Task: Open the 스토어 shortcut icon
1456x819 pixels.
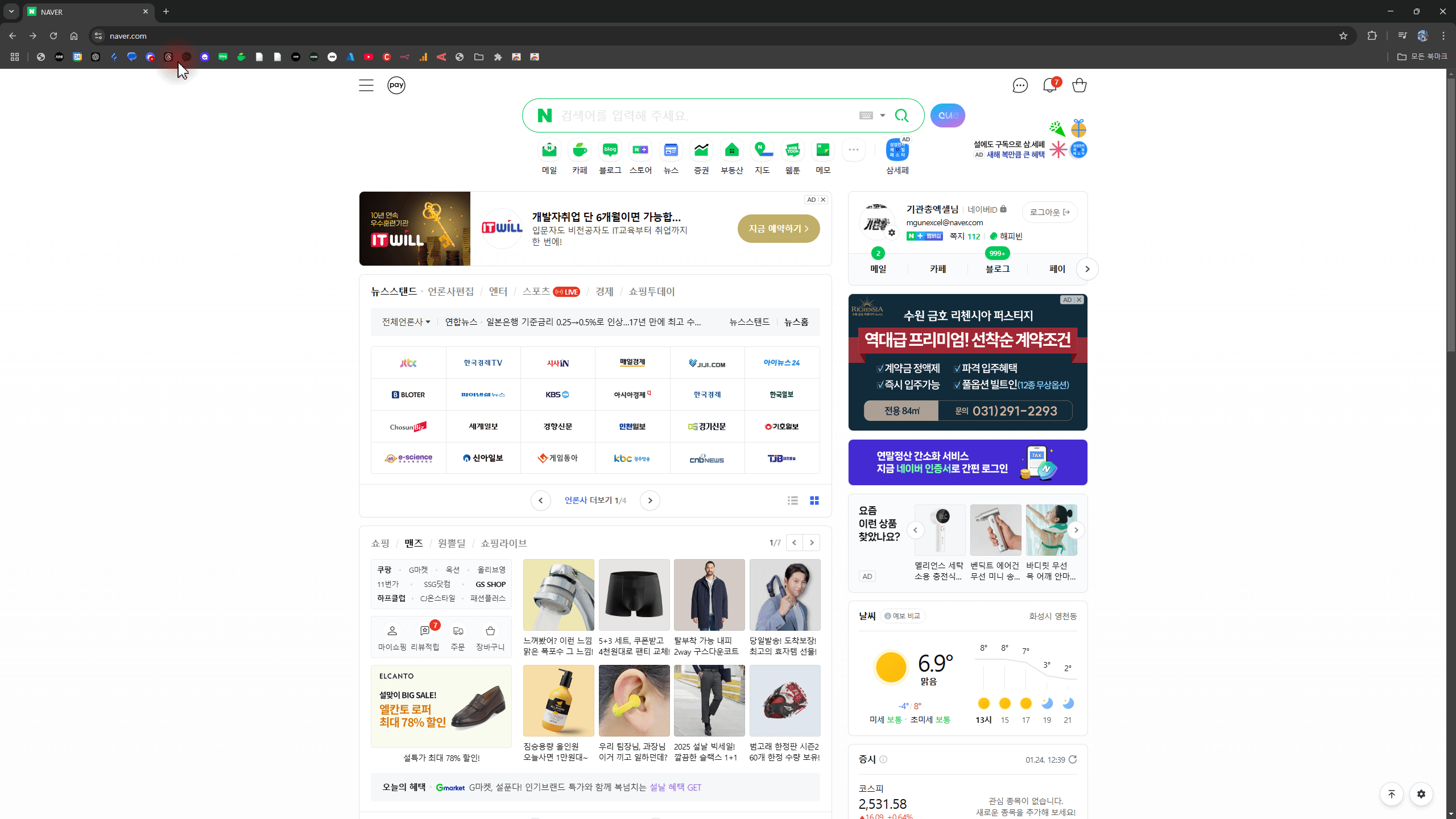Action: 640,150
